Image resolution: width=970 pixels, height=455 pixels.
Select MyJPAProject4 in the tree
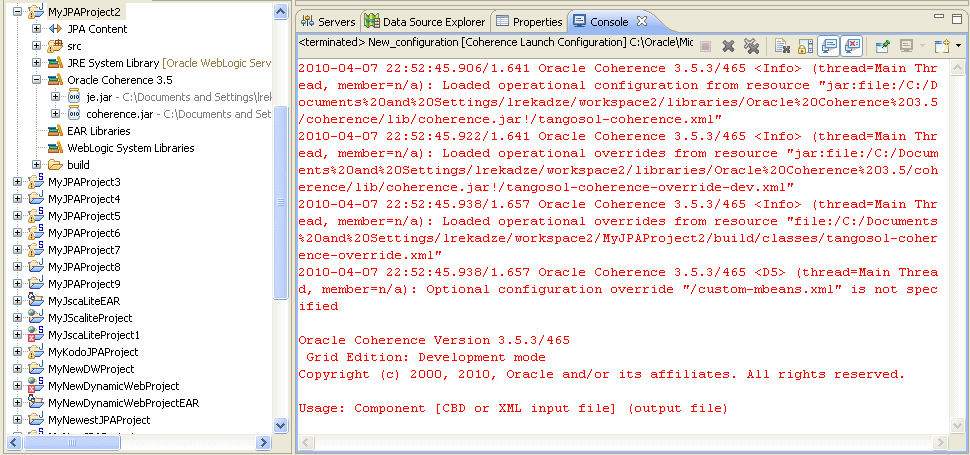(x=84, y=199)
